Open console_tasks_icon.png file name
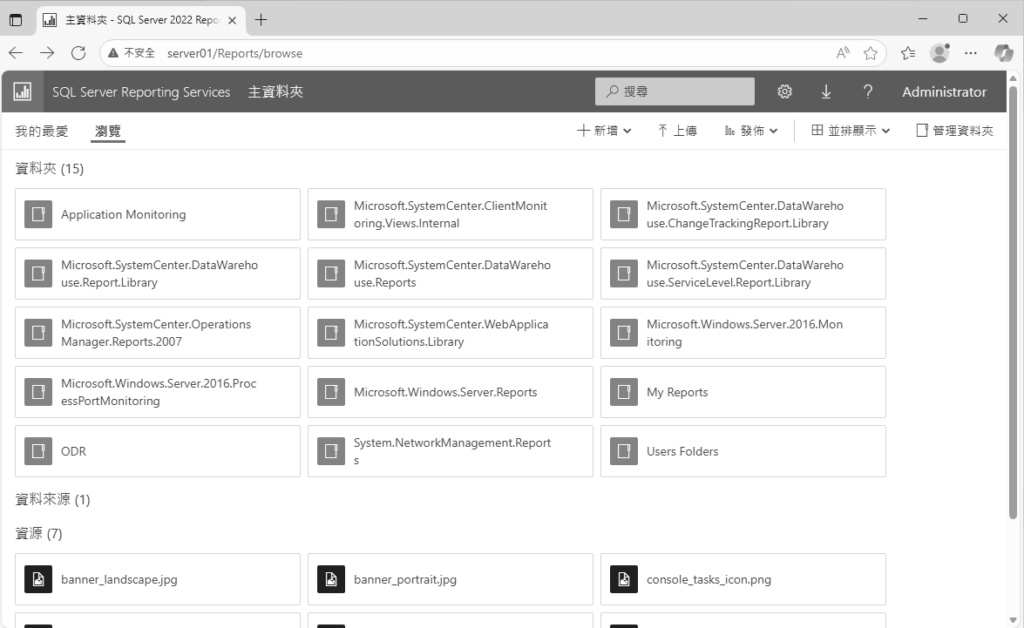The image size is (1024, 628). pyautogui.click(x=709, y=579)
